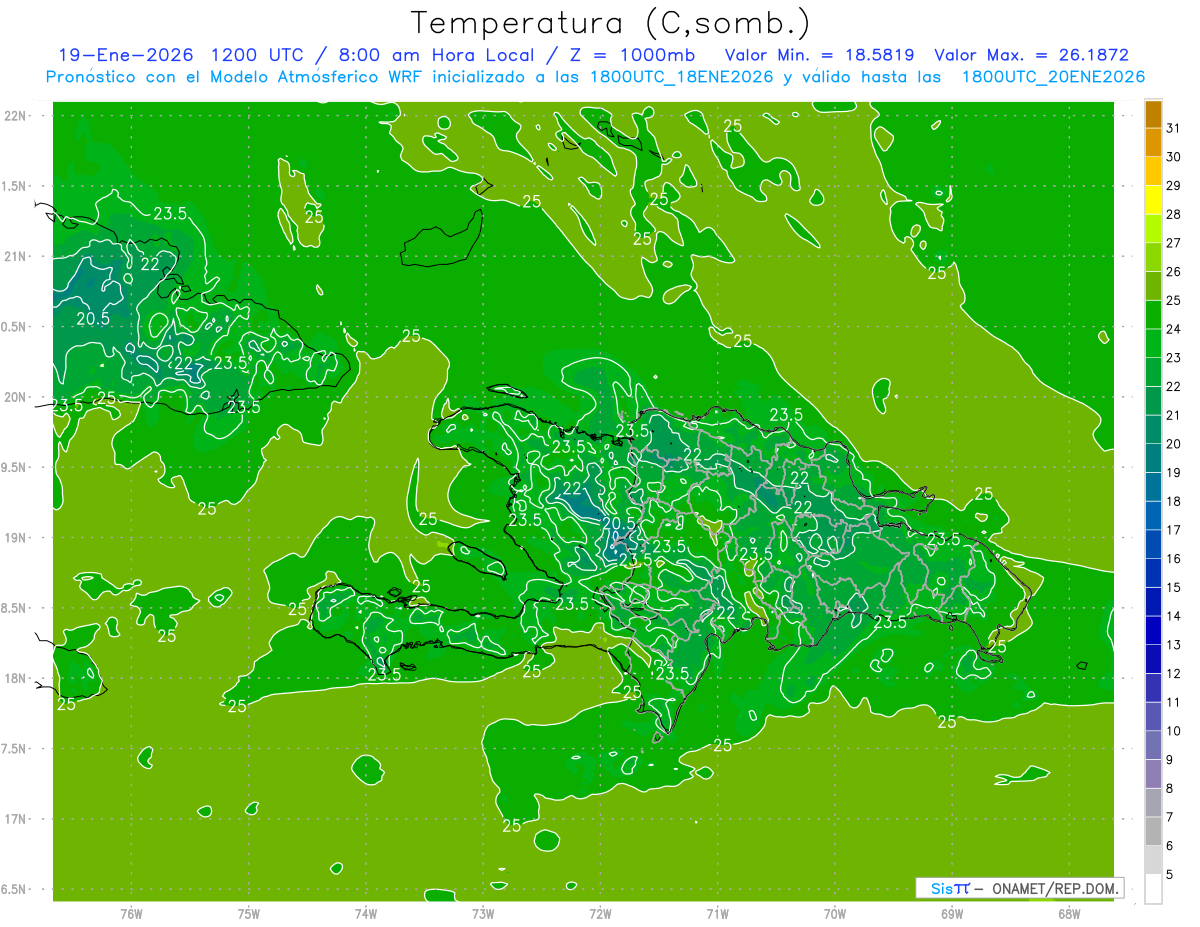1200x927 pixels.
Task: Select valid-until time "1800UTC_20ENE2026"
Action: click(1052, 77)
